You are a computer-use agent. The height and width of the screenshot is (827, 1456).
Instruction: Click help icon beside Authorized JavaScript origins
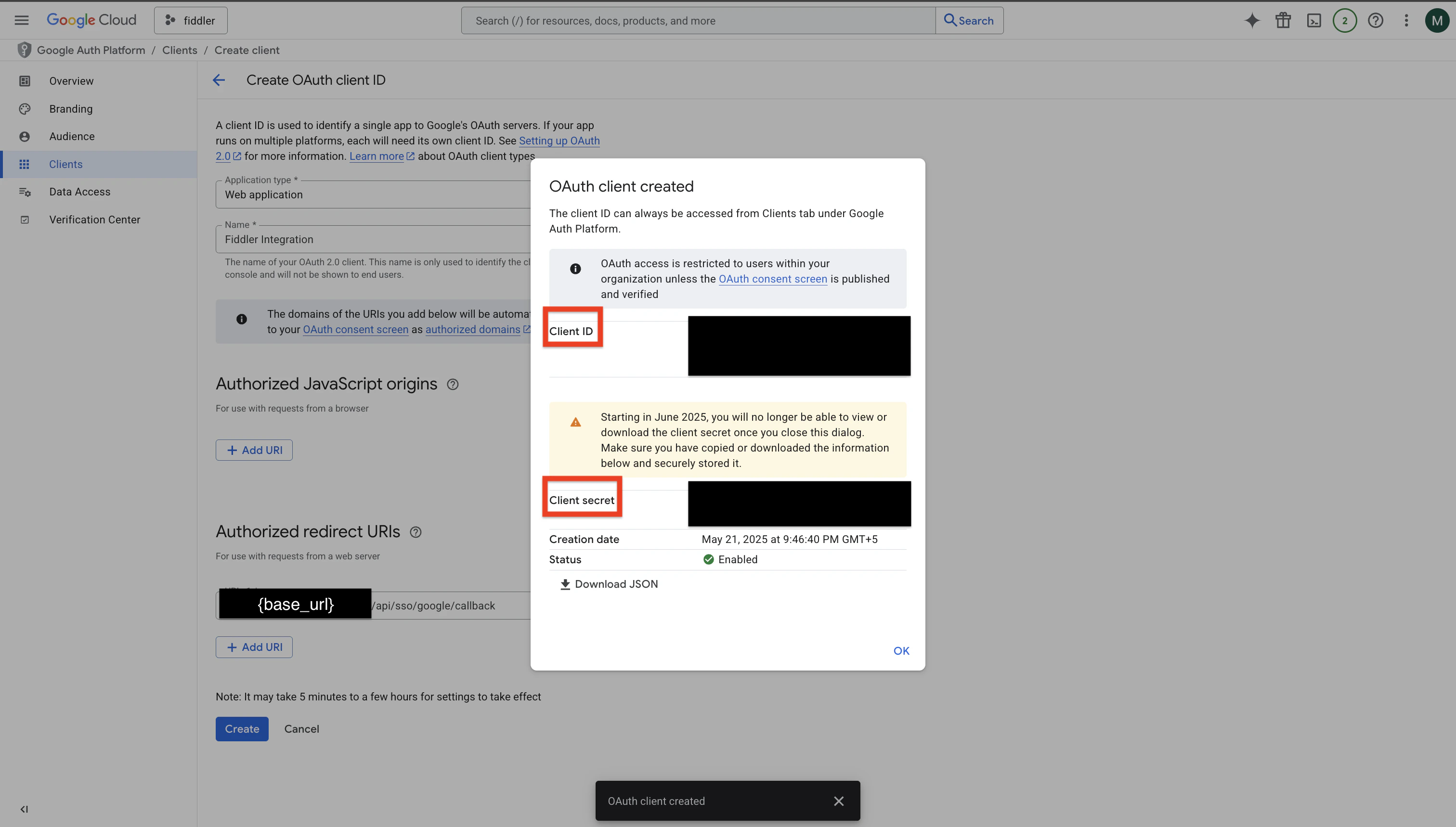(453, 385)
